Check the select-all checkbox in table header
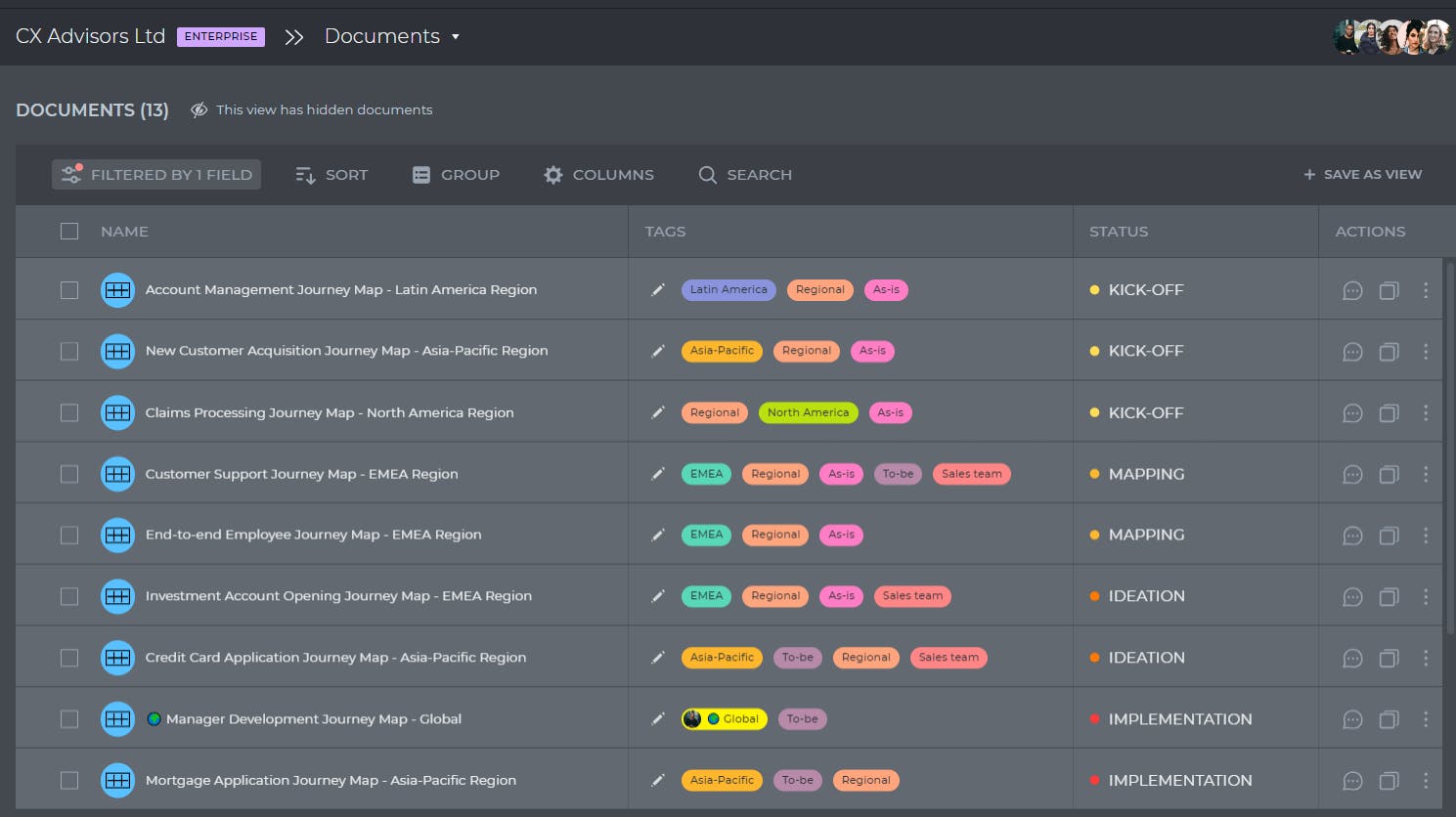The image size is (1456, 817). point(68,231)
